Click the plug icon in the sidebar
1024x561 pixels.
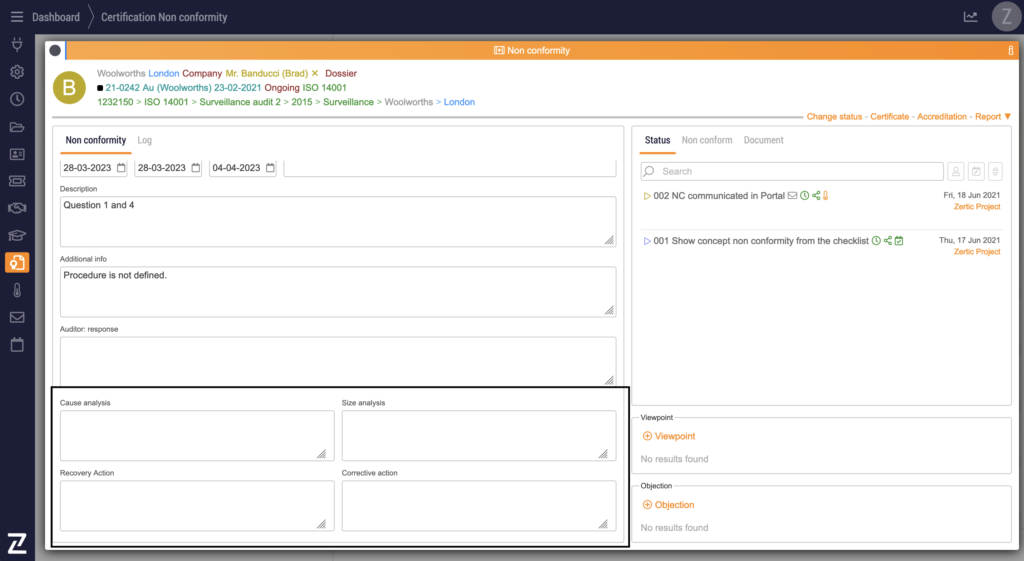[17, 45]
